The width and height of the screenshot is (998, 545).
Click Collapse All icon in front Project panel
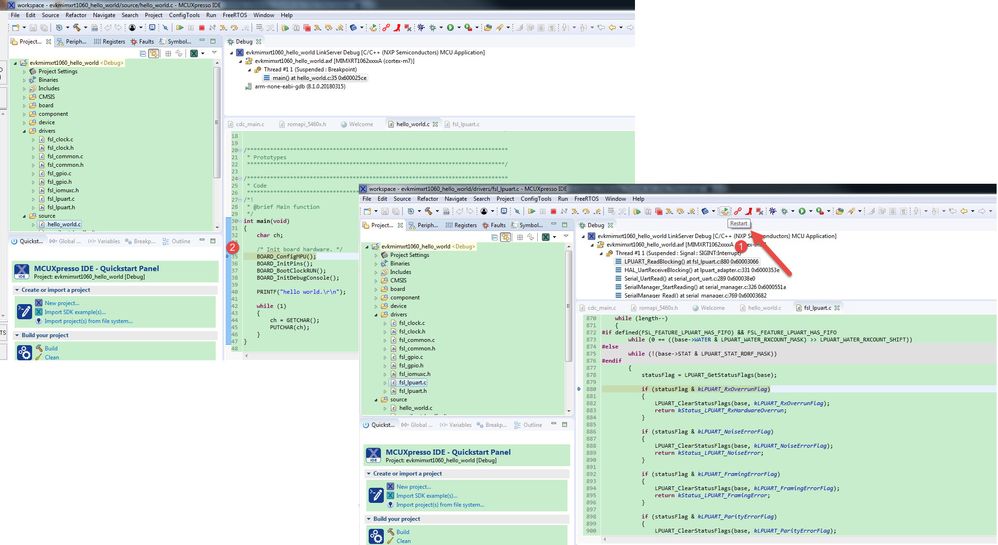tap(495, 237)
